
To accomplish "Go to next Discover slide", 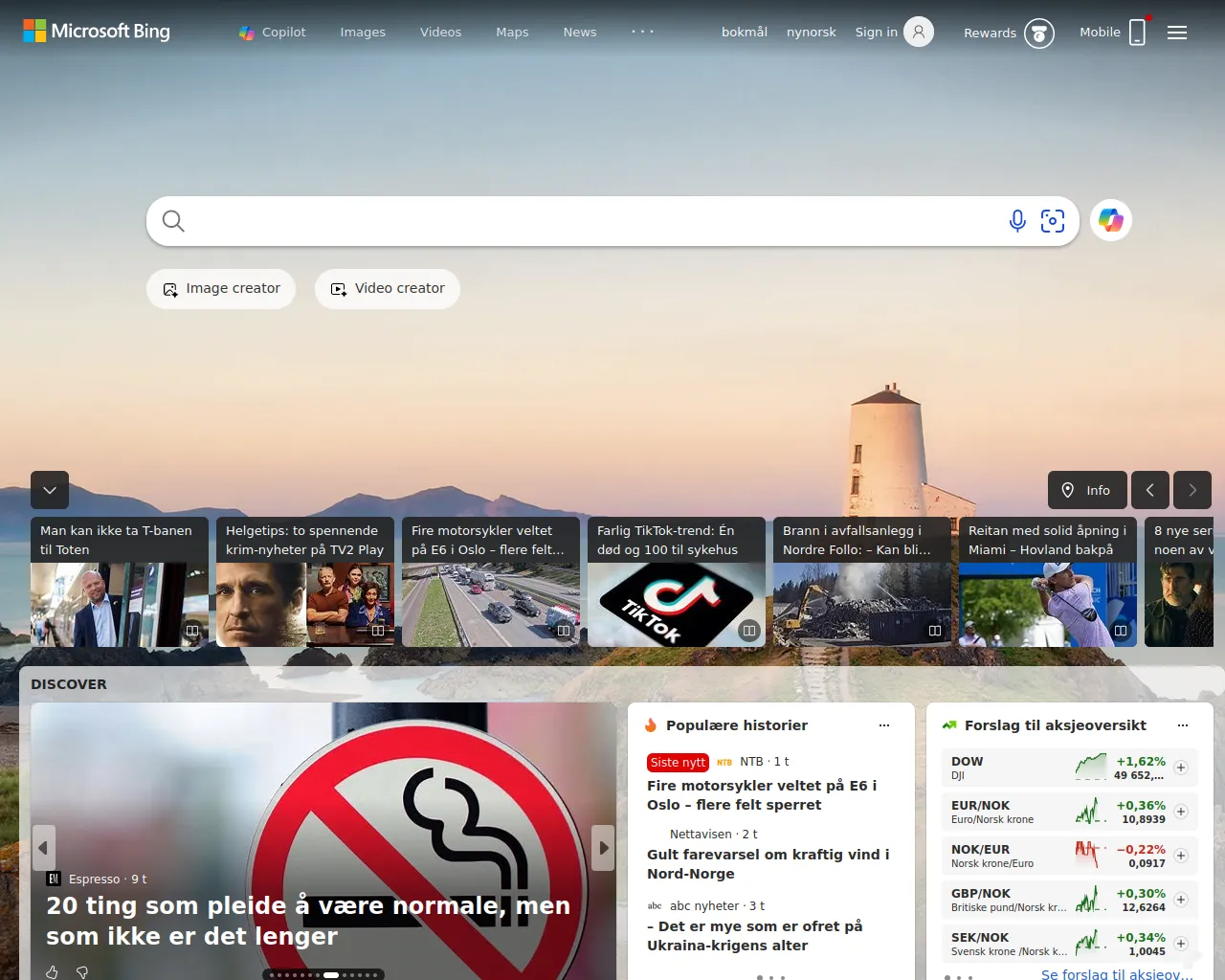I will 603,848.
